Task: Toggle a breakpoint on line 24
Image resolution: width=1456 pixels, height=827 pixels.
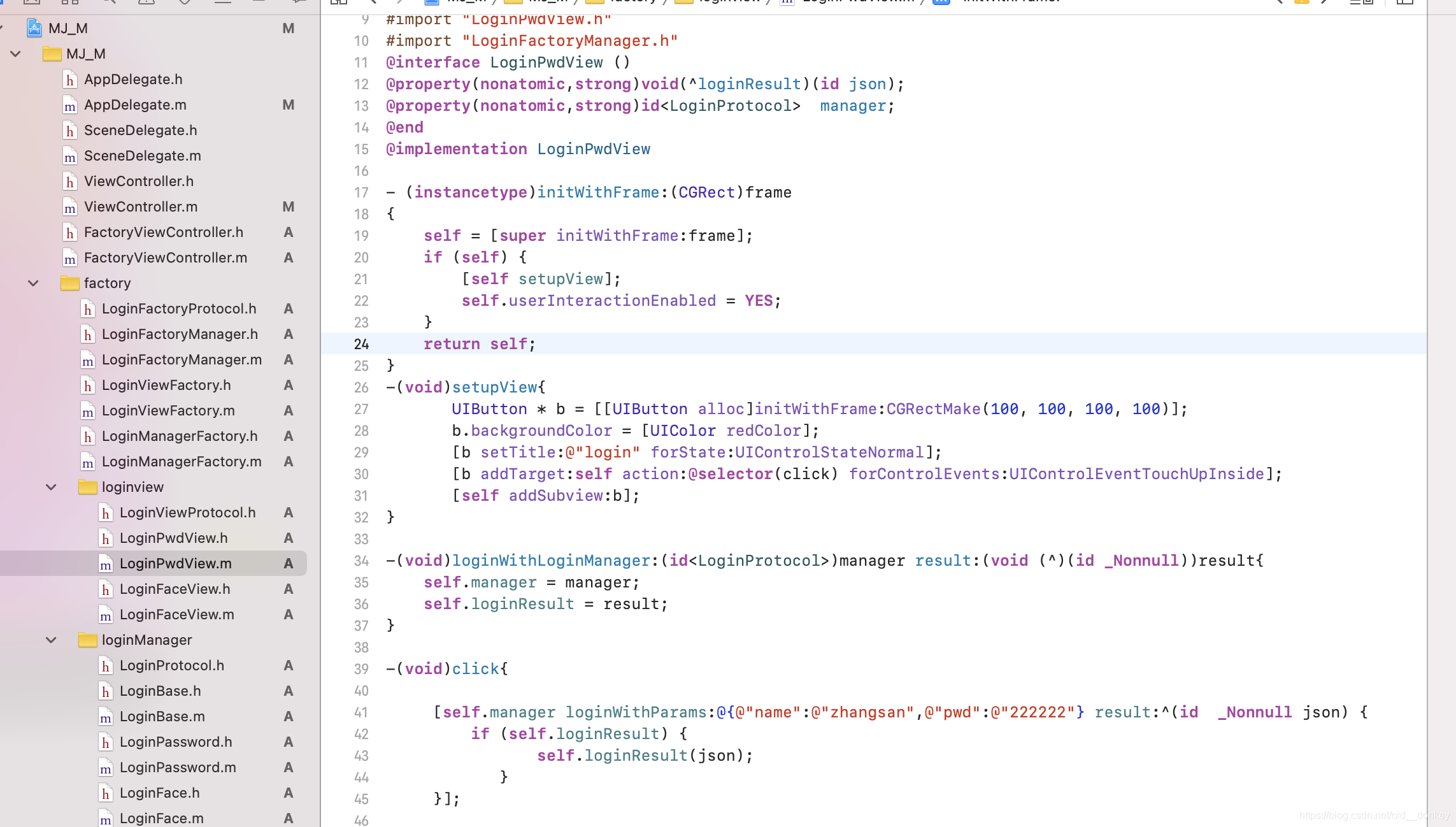Action: 360,344
